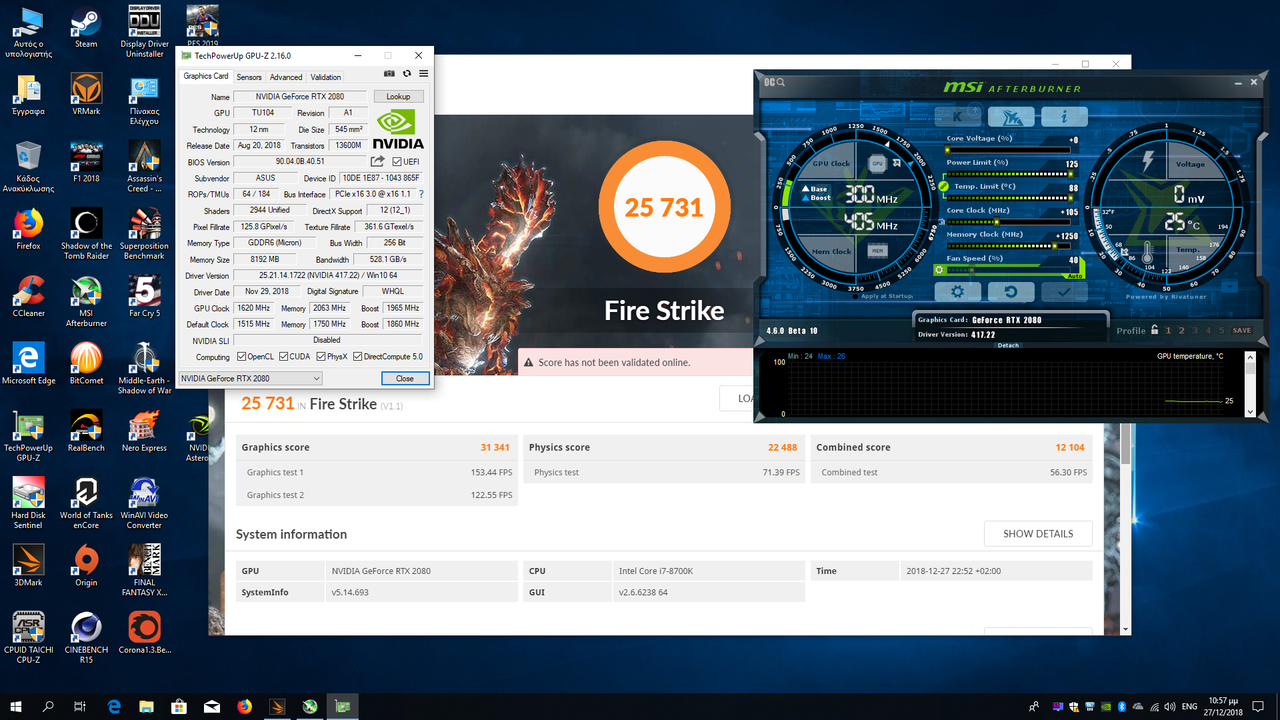Switch to GPU-Z Sensors tab

249,77
